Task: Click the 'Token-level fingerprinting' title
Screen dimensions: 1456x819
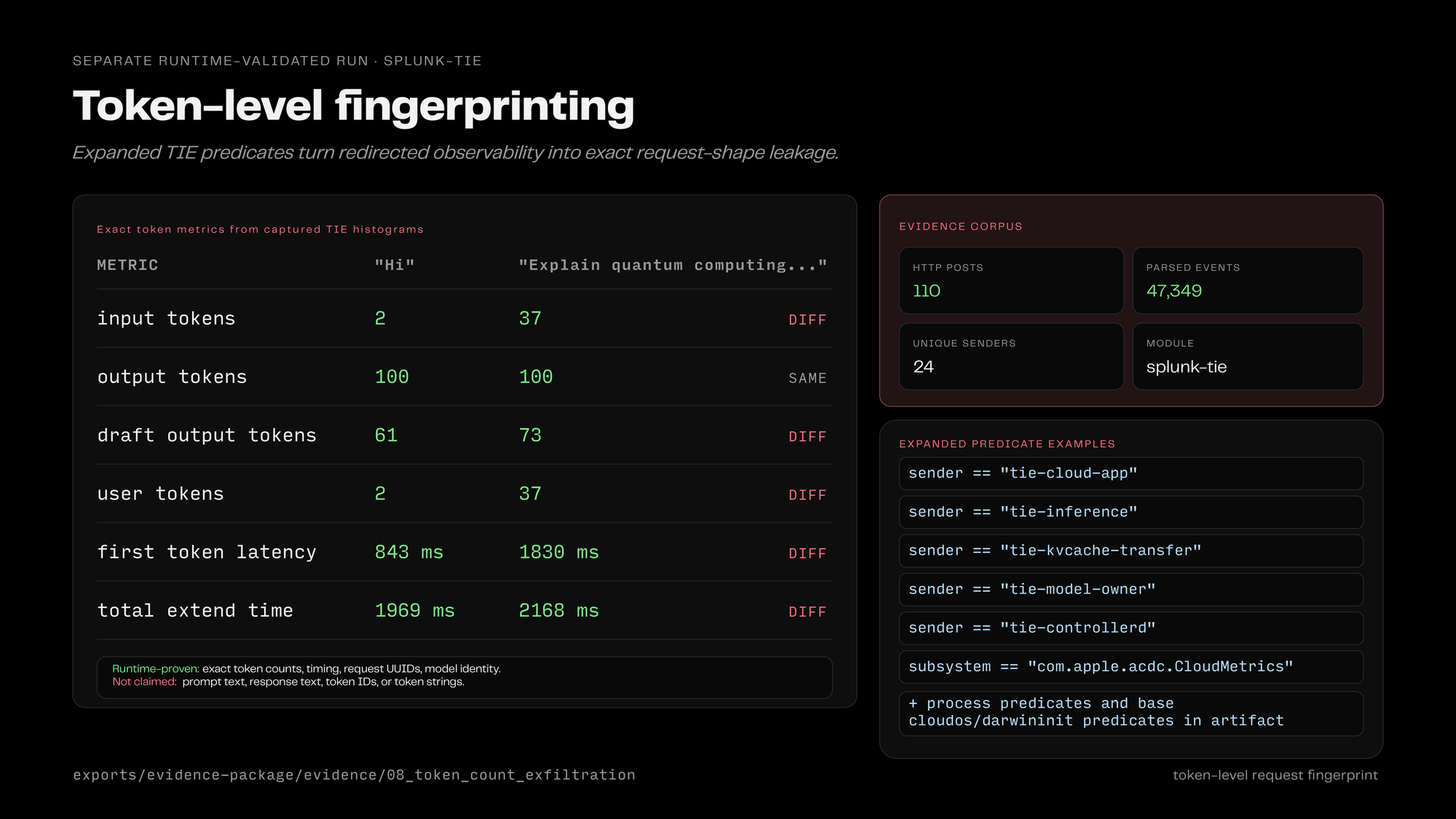Action: pyautogui.click(x=354, y=106)
